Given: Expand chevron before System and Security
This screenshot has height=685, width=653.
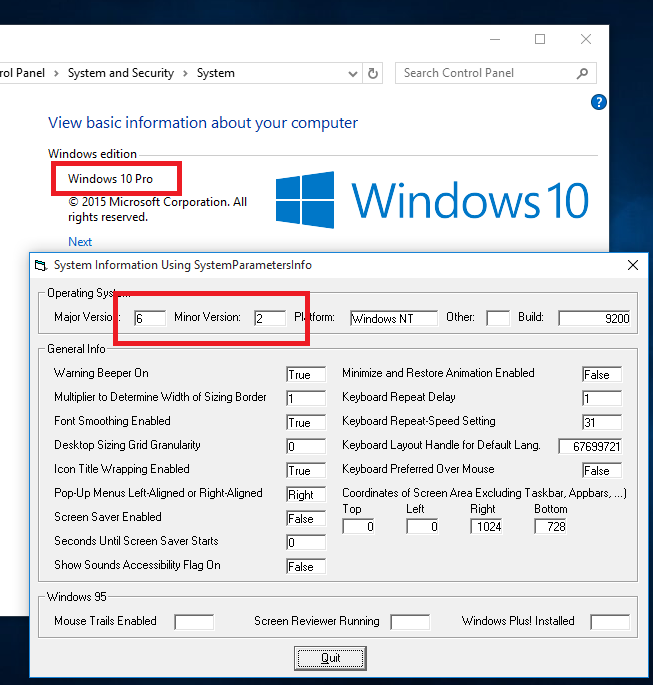Looking at the screenshot, I should (56, 73).
